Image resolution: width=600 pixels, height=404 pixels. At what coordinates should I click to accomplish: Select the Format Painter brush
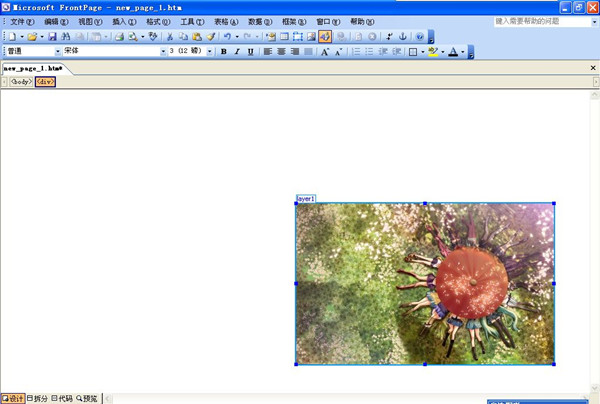coord(210,36)
